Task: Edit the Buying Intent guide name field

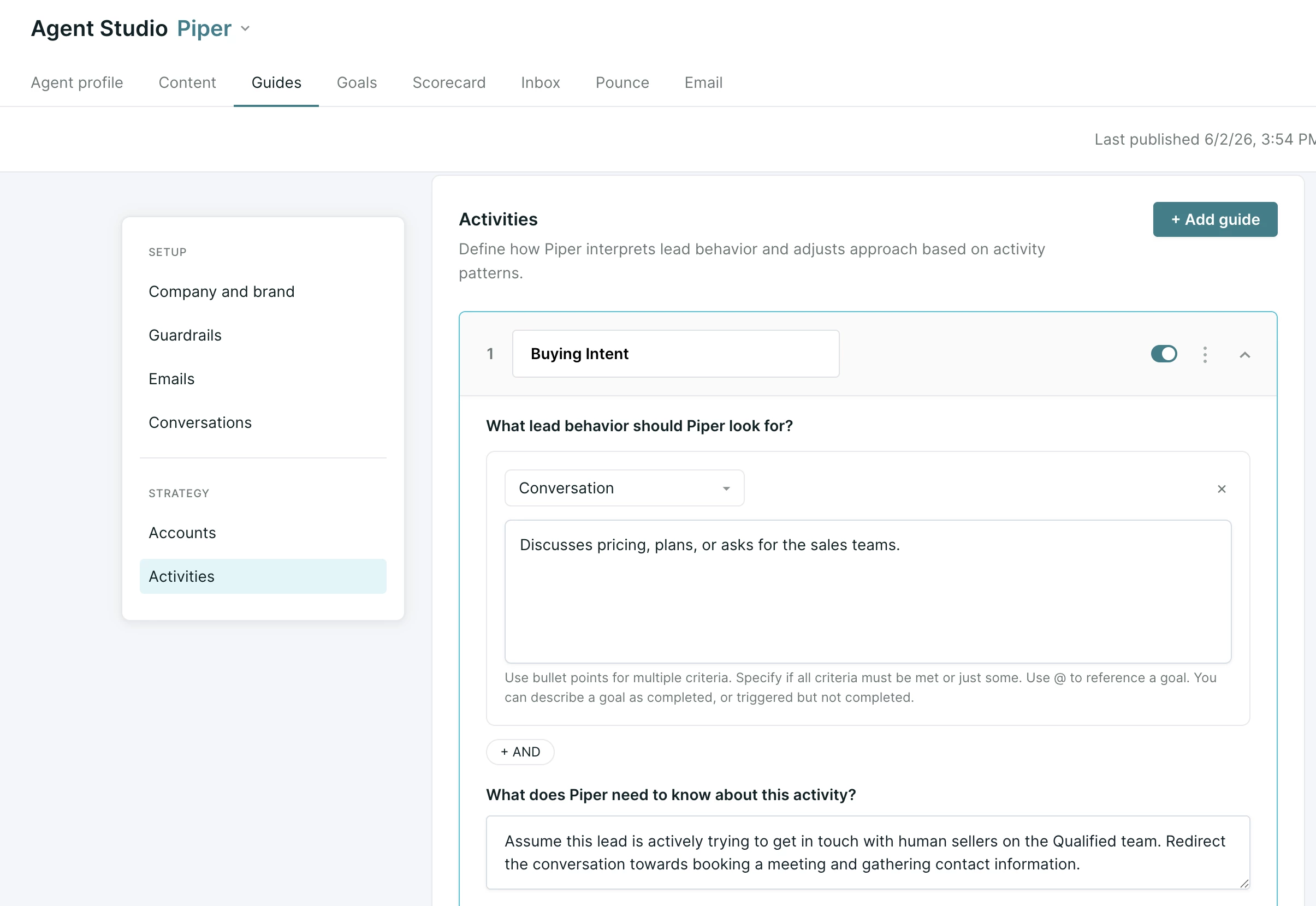Action: click(x=676, y=354)
